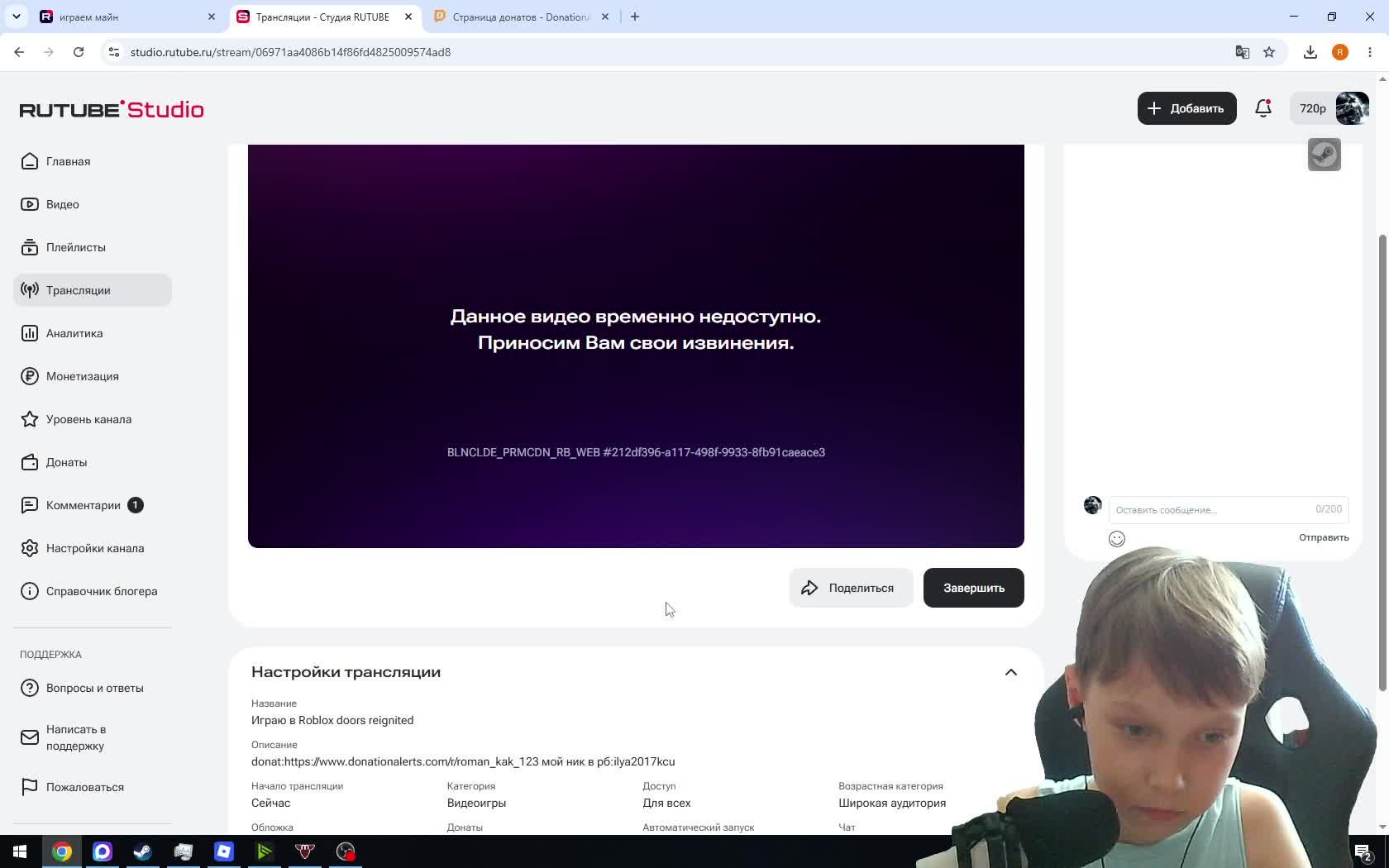Click the Вопросы и ответы question icon
The height and width of the screenshot is (868, 1389).
pos(30,688)
